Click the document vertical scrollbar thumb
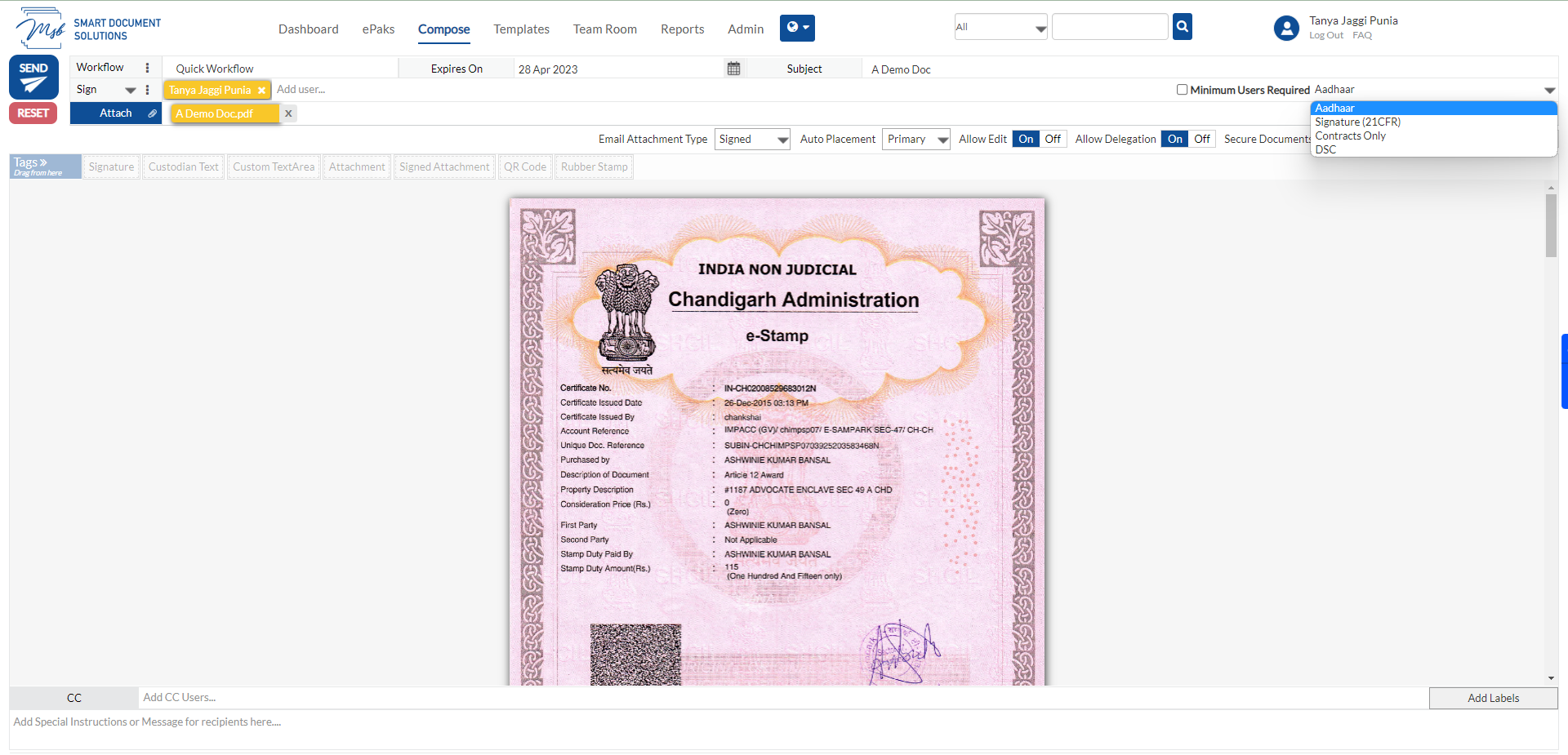The width and height of the screenshot is (1568, 755). pos(1551,225)
